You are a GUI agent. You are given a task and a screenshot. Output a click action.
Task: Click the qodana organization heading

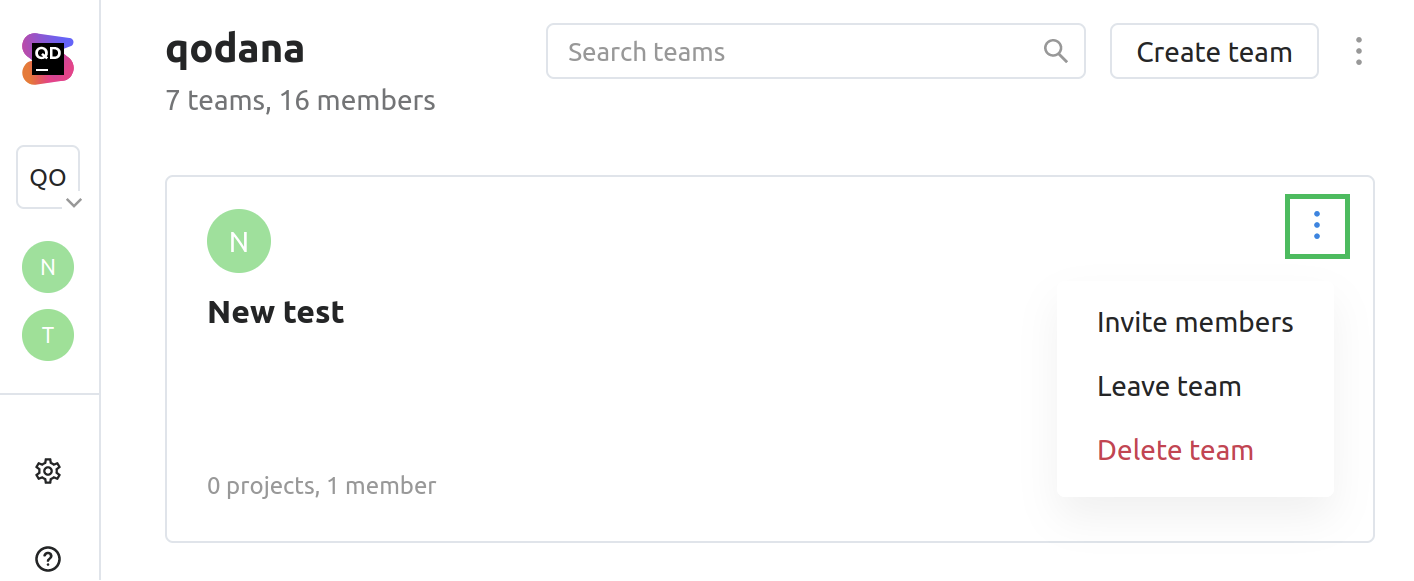[235, 49]
